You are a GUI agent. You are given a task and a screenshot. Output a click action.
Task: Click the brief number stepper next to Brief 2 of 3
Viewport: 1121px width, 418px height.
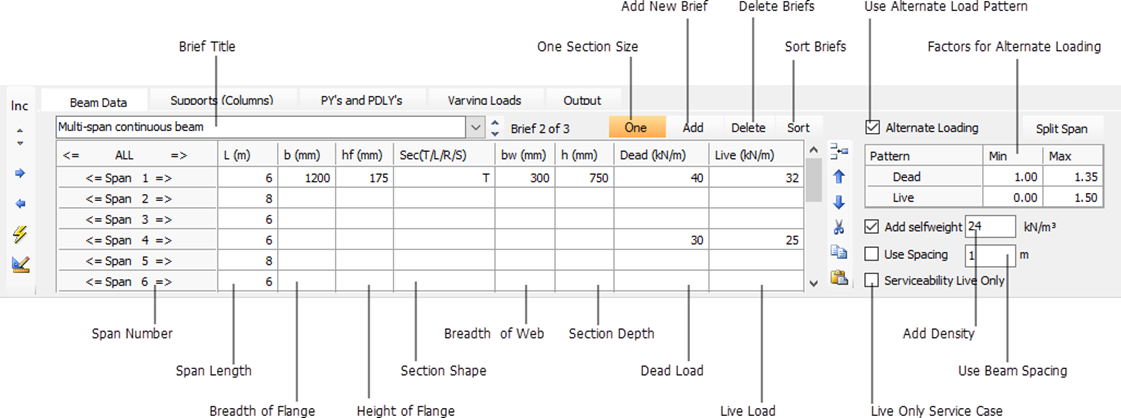[495, 128]
